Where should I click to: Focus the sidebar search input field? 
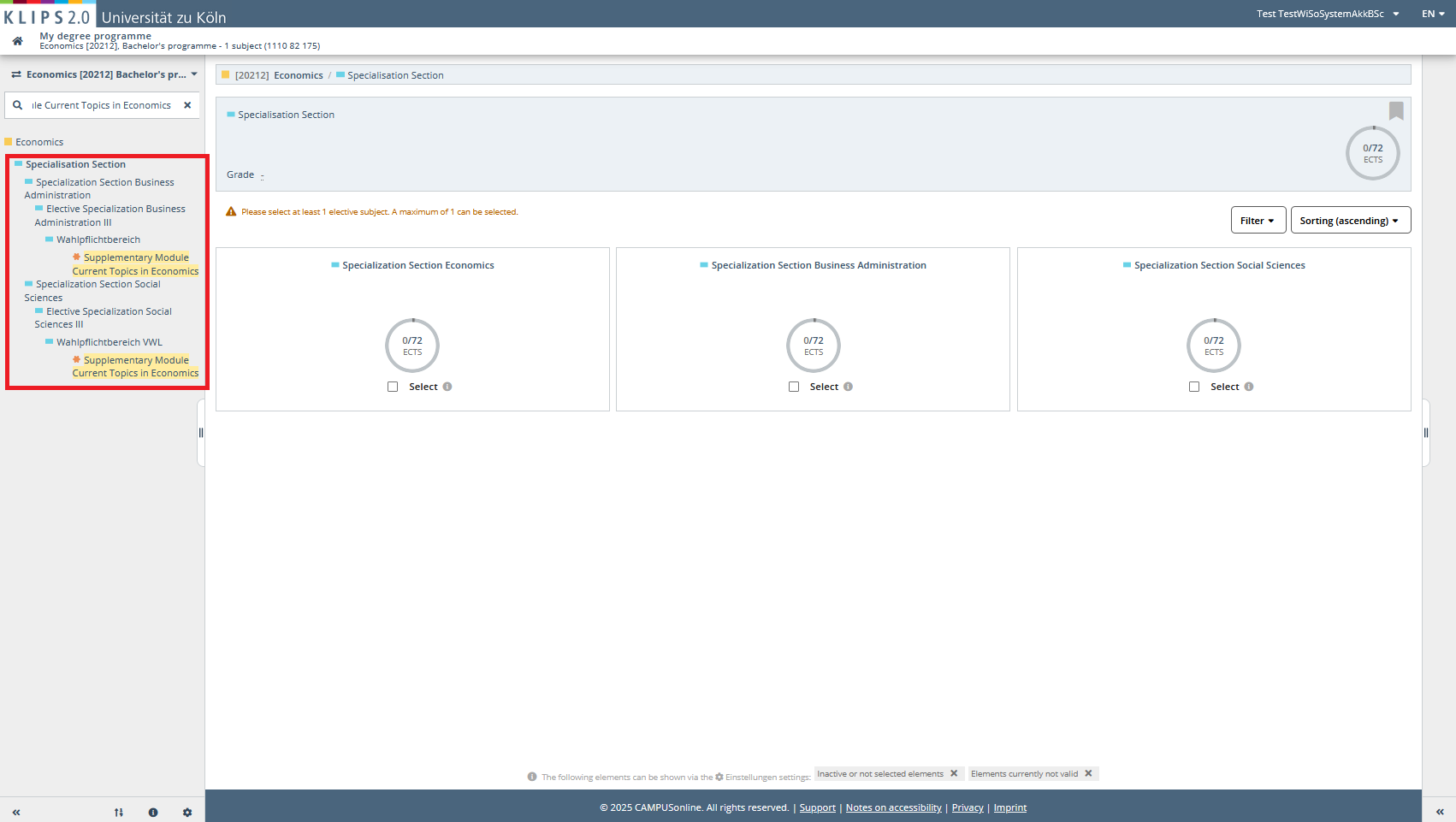coord(102,105)
